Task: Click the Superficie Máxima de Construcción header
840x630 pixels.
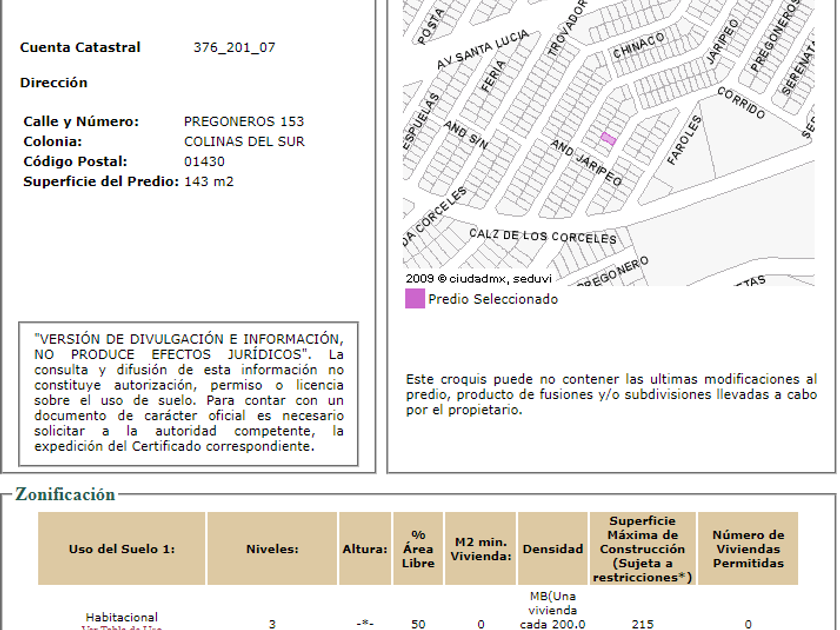Action: click(642, 549)
